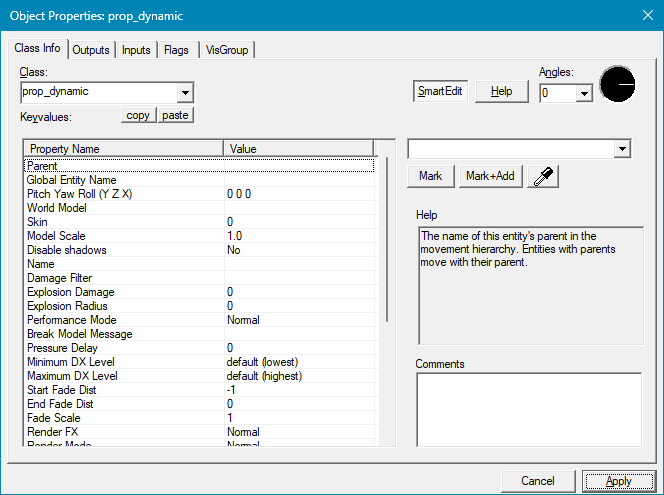Go to the Inputs tab
The width and height of the screenshot is (664, 495).
[x=136, y=50]
